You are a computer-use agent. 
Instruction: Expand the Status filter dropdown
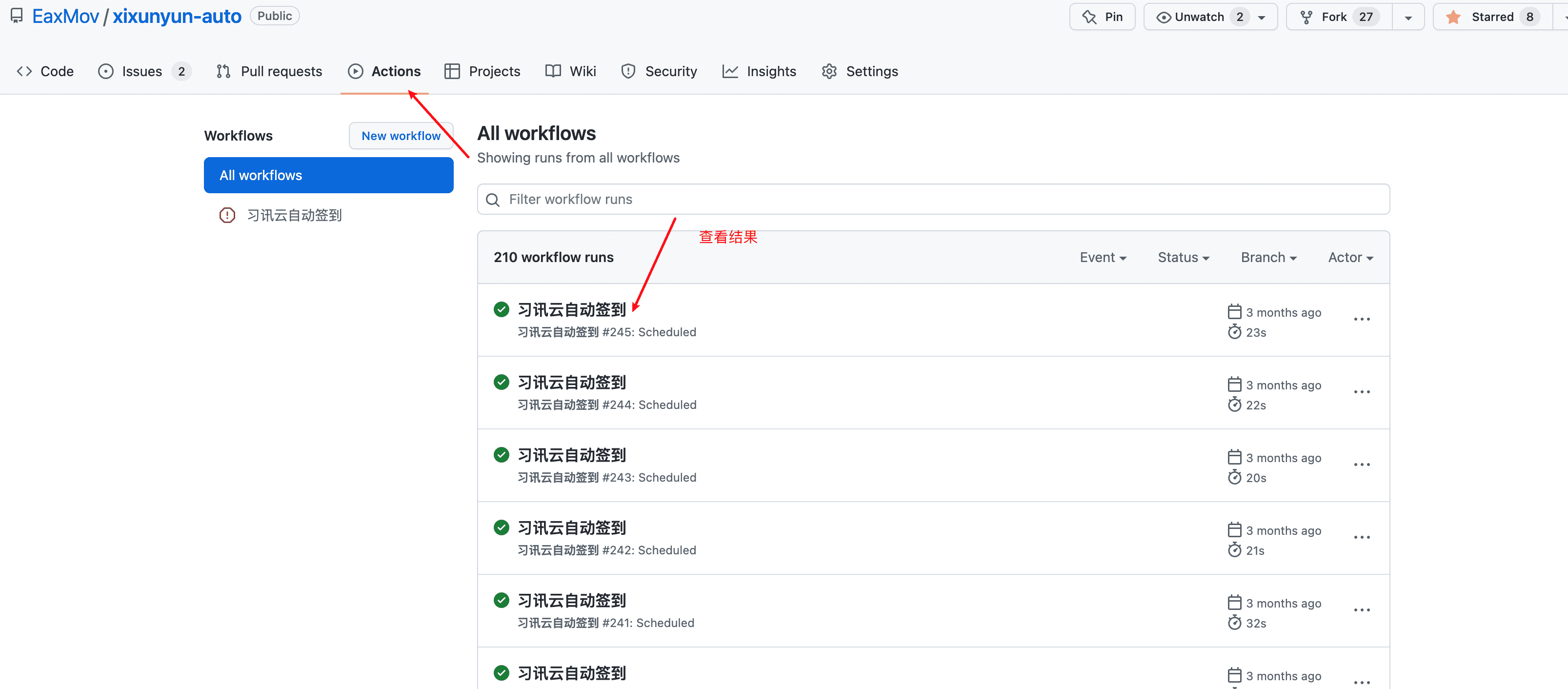click(x=1183, y=258)
